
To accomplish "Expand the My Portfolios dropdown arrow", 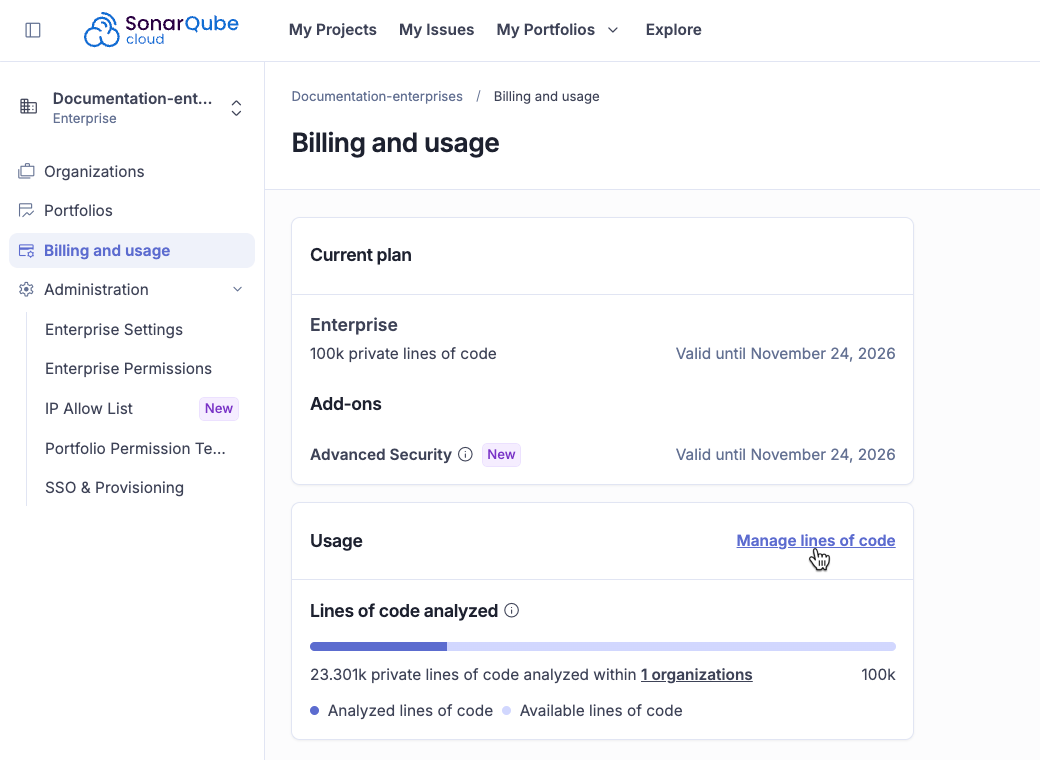I will (x=613, y=30).
